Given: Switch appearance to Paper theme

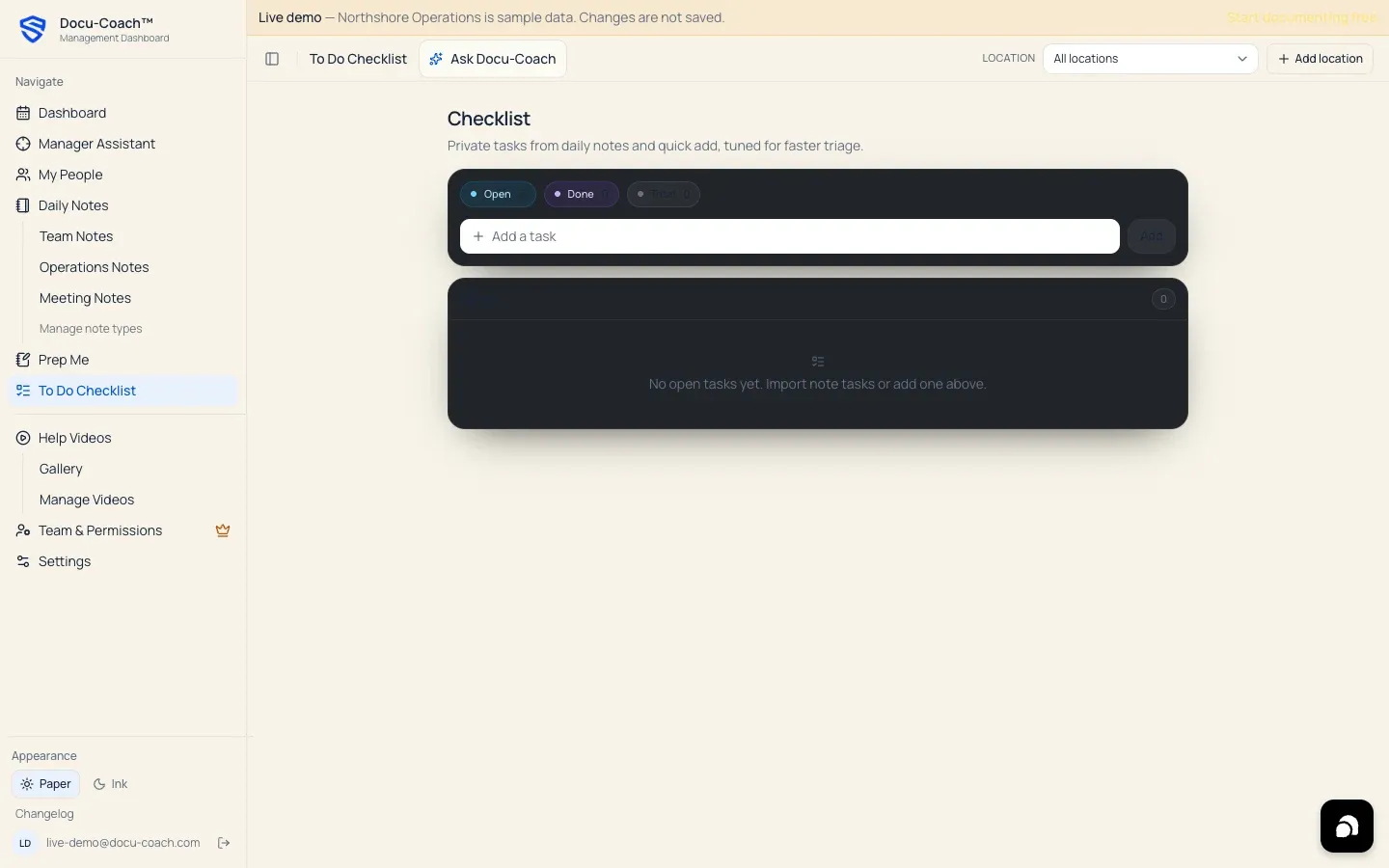Looking at the screenshot, I should 45,784.
